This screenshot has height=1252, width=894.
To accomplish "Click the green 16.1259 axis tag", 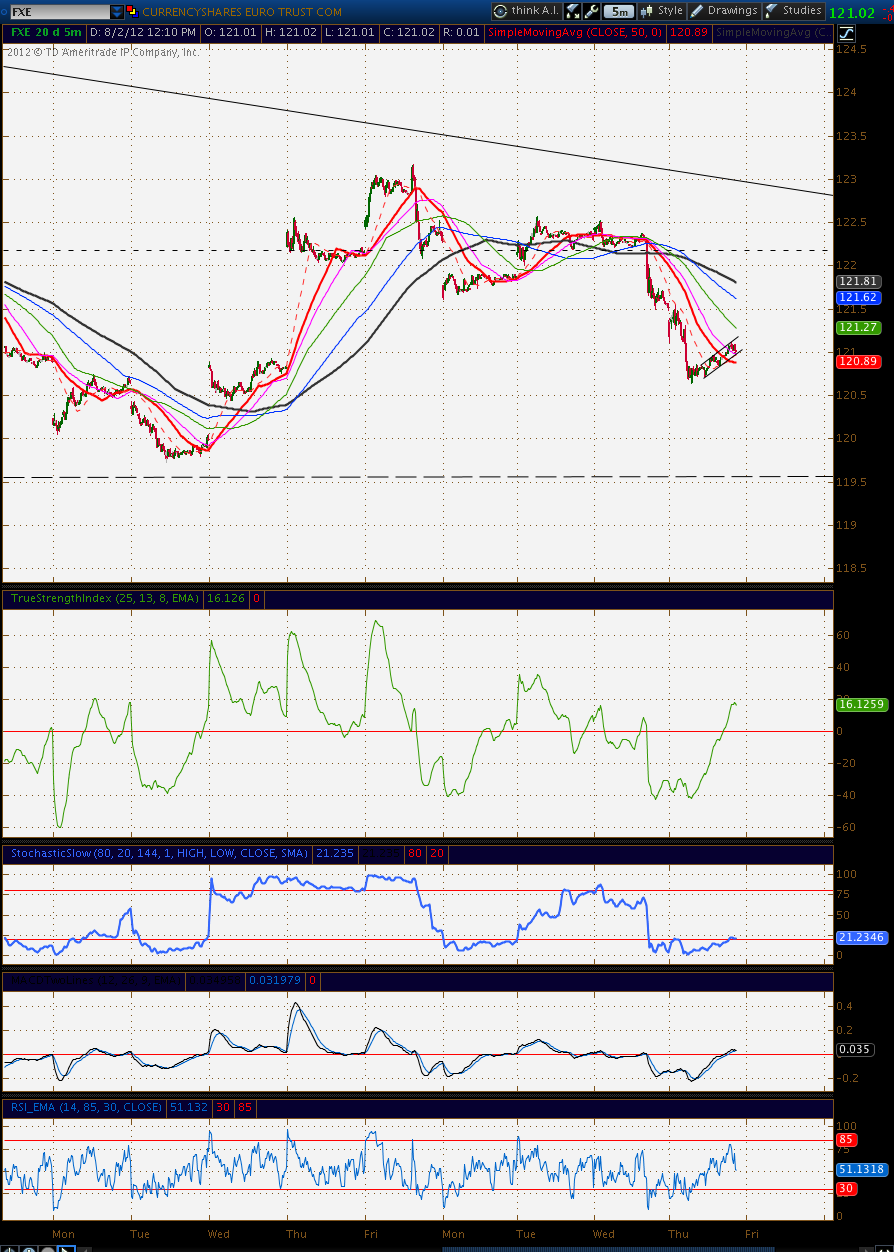I will [862, 704].
